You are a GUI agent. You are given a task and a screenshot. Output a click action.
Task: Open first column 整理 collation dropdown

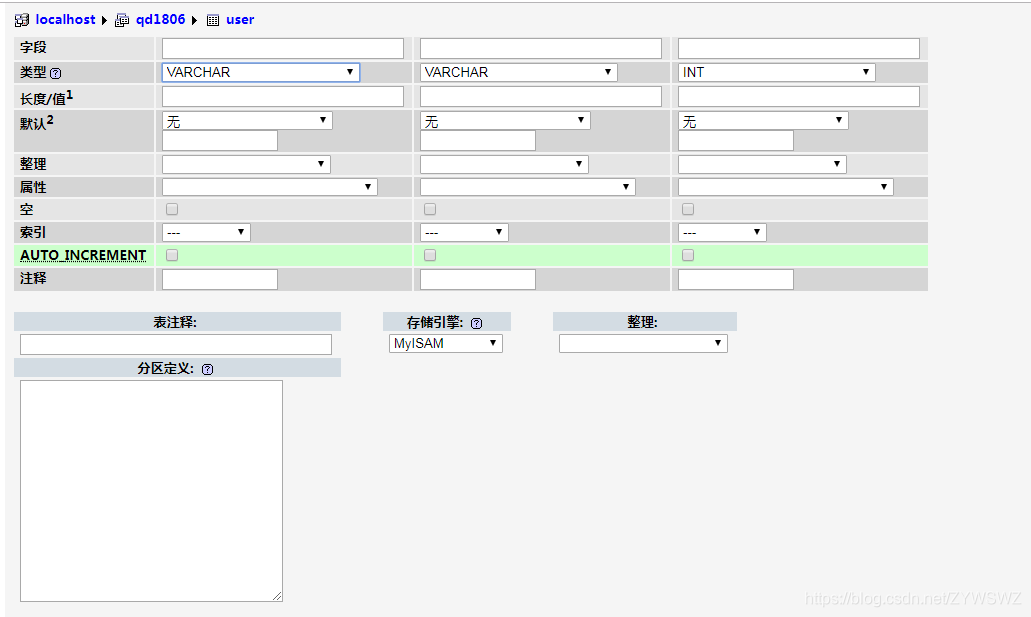click(x=247, y=164)
